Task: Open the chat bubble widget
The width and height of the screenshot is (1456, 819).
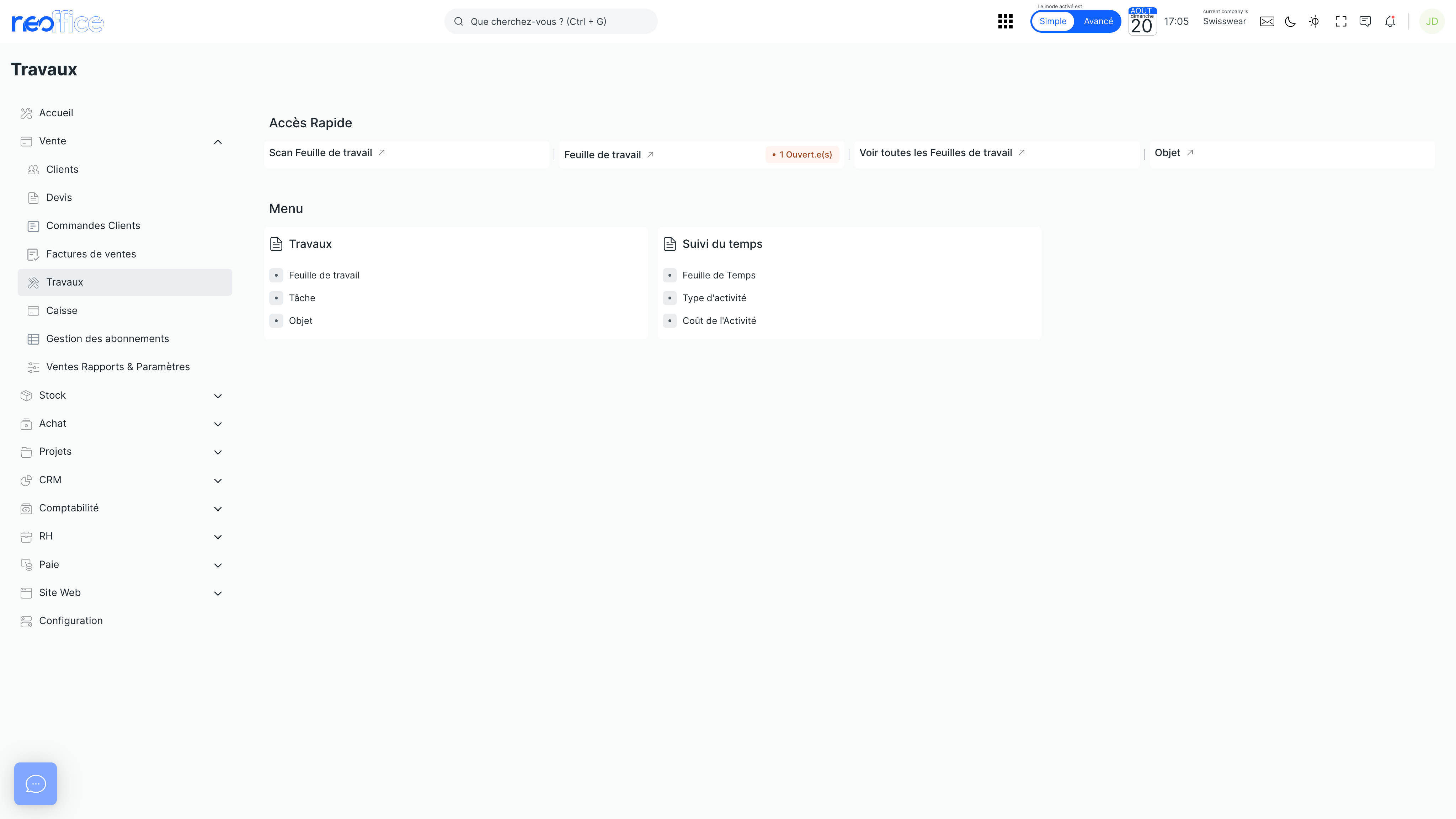Action: 35,783
